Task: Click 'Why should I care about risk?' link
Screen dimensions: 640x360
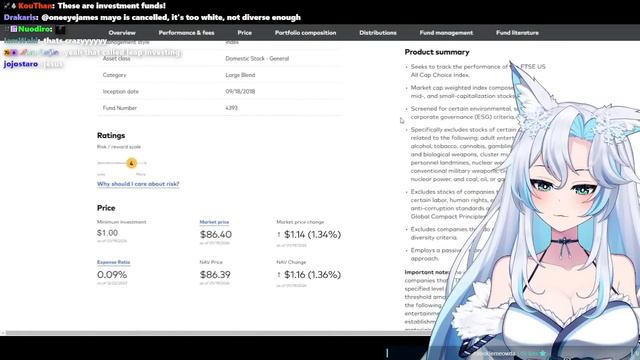Action: 138,184
